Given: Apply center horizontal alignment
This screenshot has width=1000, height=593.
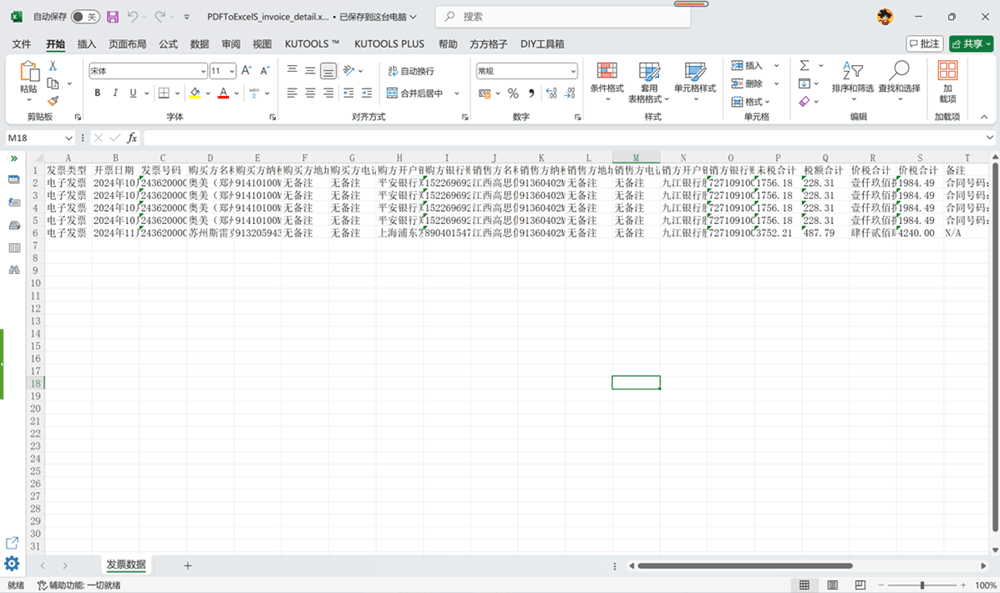Looking at the screenshot, I should [x=310, y=93].
